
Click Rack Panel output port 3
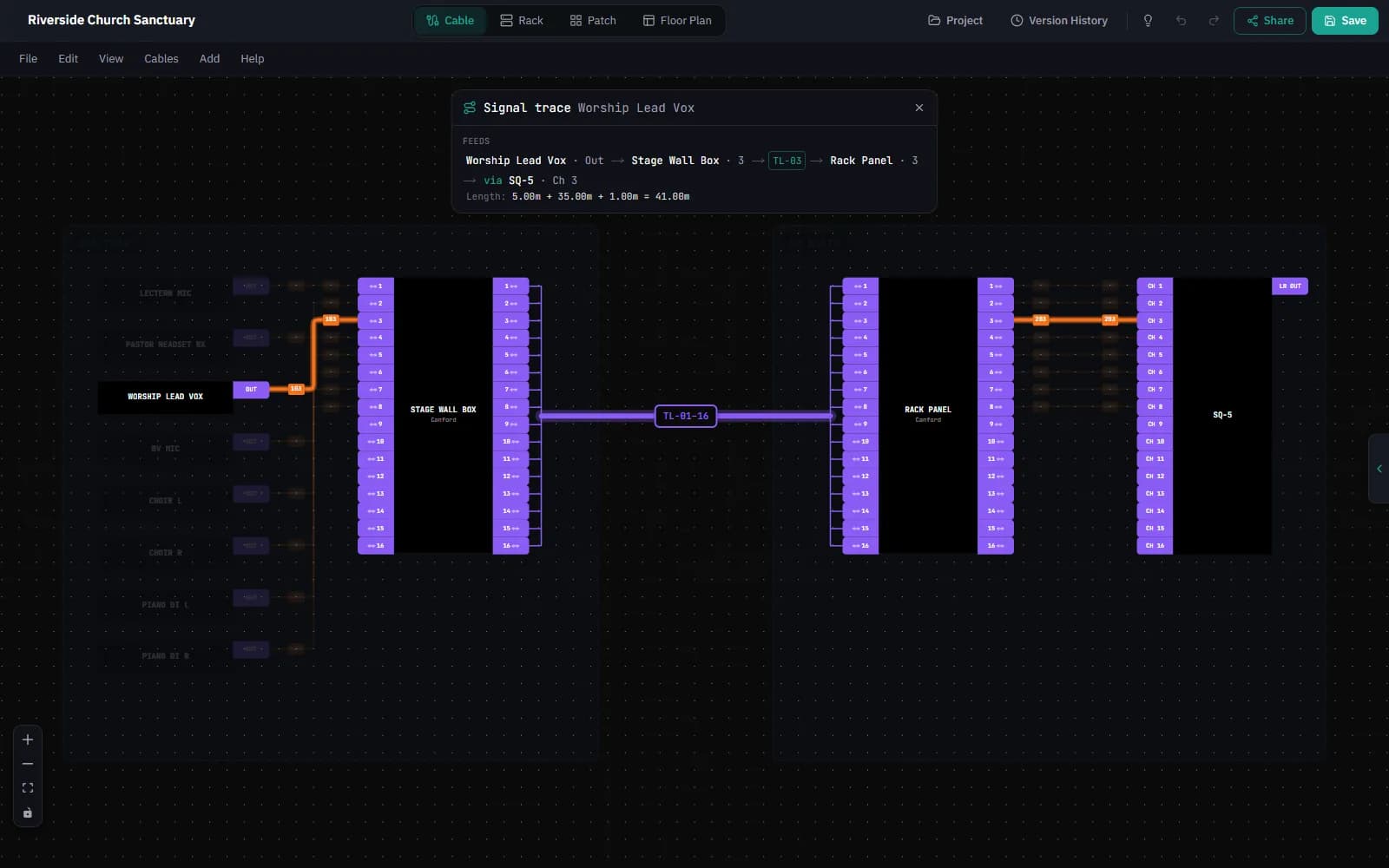(x=996, y=320)
